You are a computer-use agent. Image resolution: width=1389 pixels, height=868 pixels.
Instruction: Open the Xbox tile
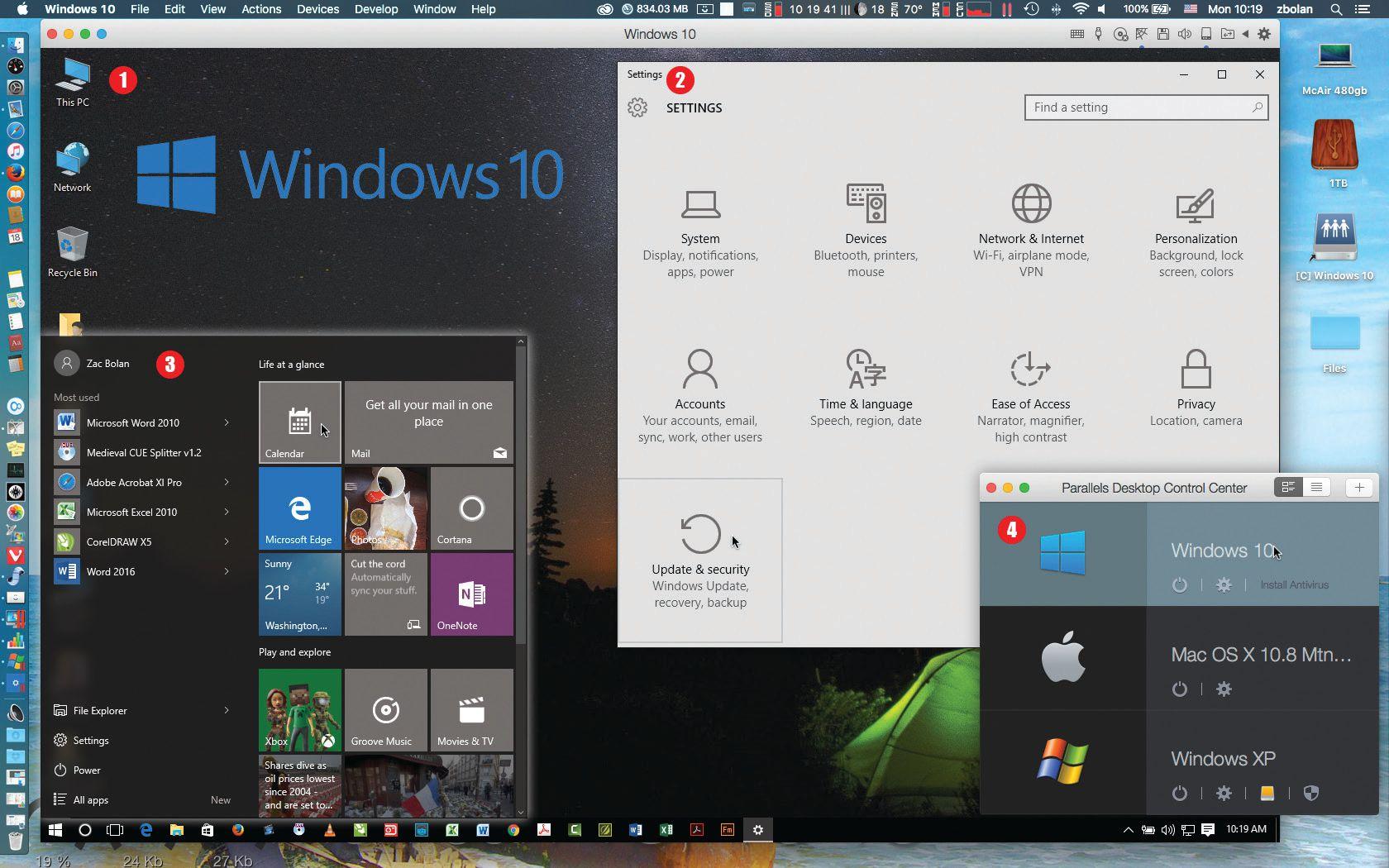click(x=300, y=710)
